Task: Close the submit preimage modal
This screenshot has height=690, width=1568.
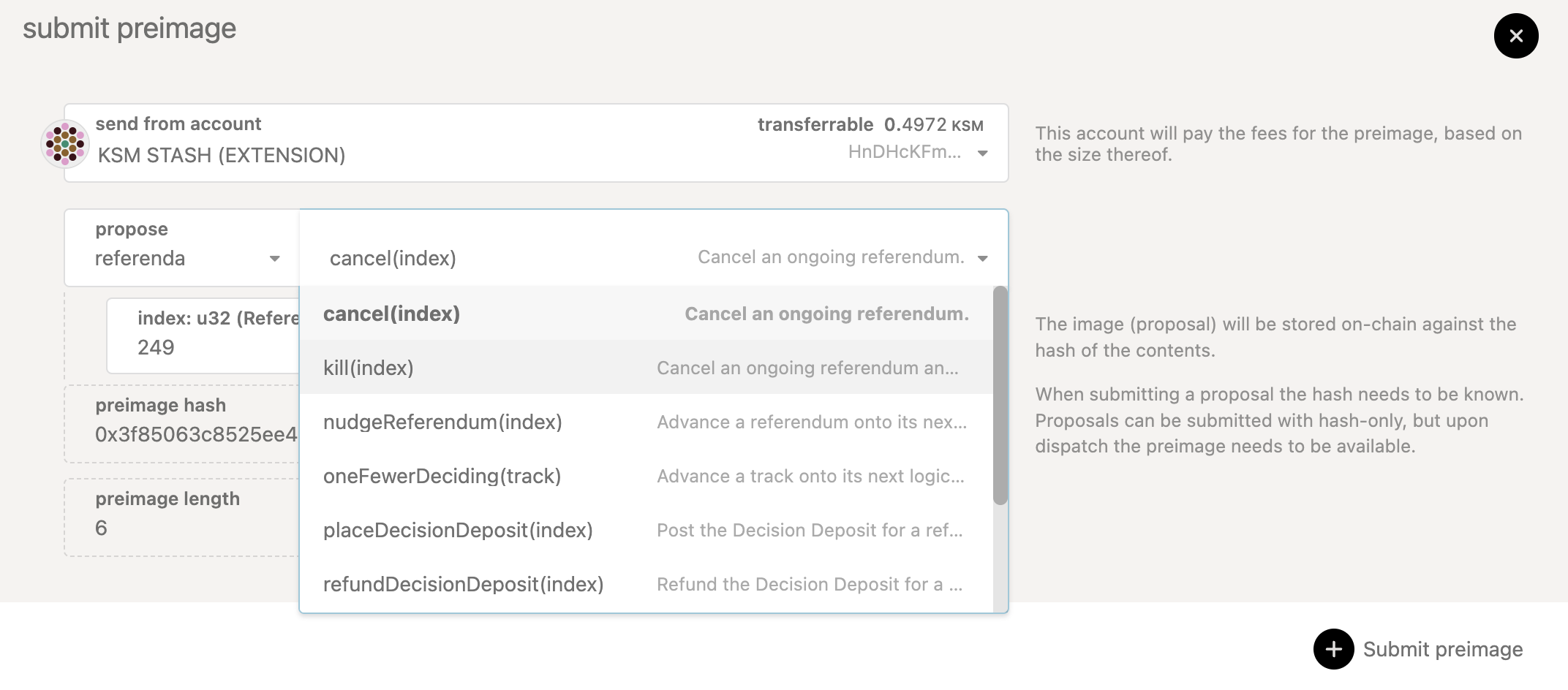Action: pyautogui.click(x=1516, y=35)
